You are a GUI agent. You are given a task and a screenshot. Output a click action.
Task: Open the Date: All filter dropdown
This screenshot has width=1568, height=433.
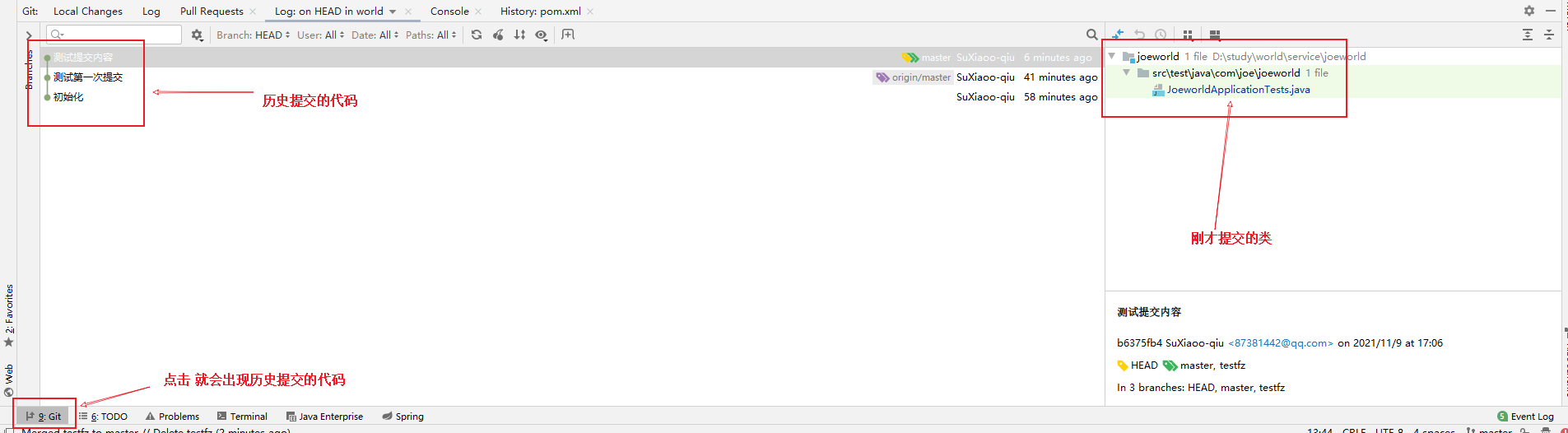pos(375,35)
